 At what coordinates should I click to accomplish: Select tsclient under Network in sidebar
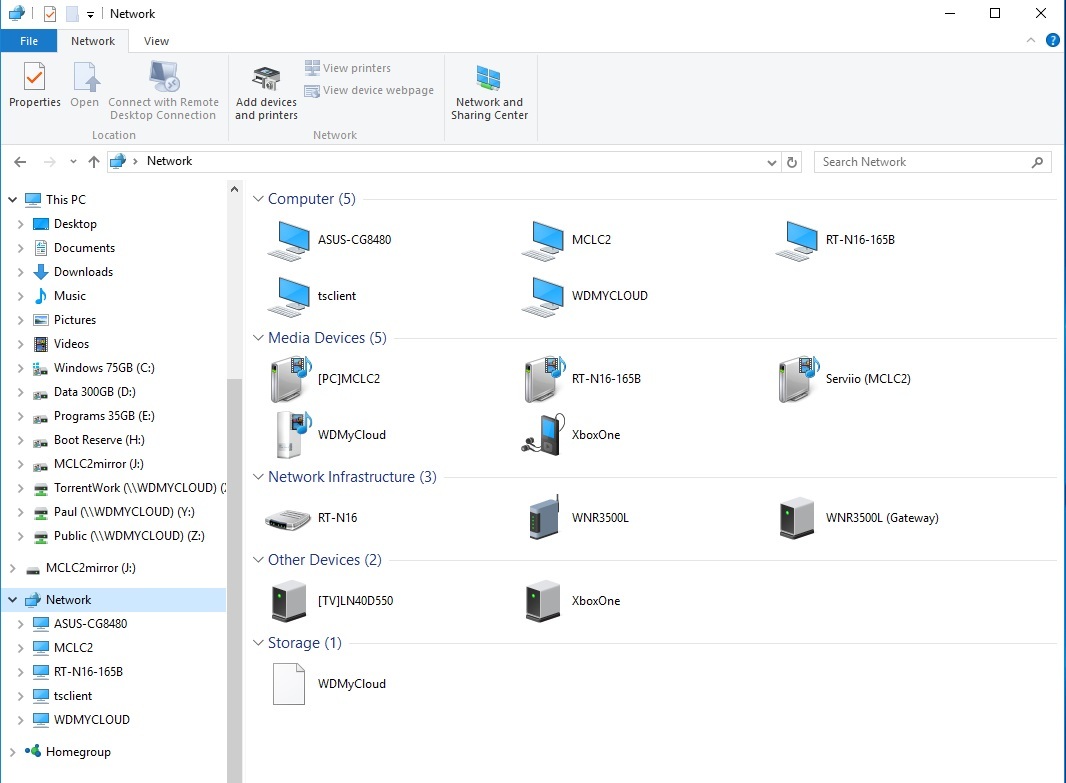point(73,696)
